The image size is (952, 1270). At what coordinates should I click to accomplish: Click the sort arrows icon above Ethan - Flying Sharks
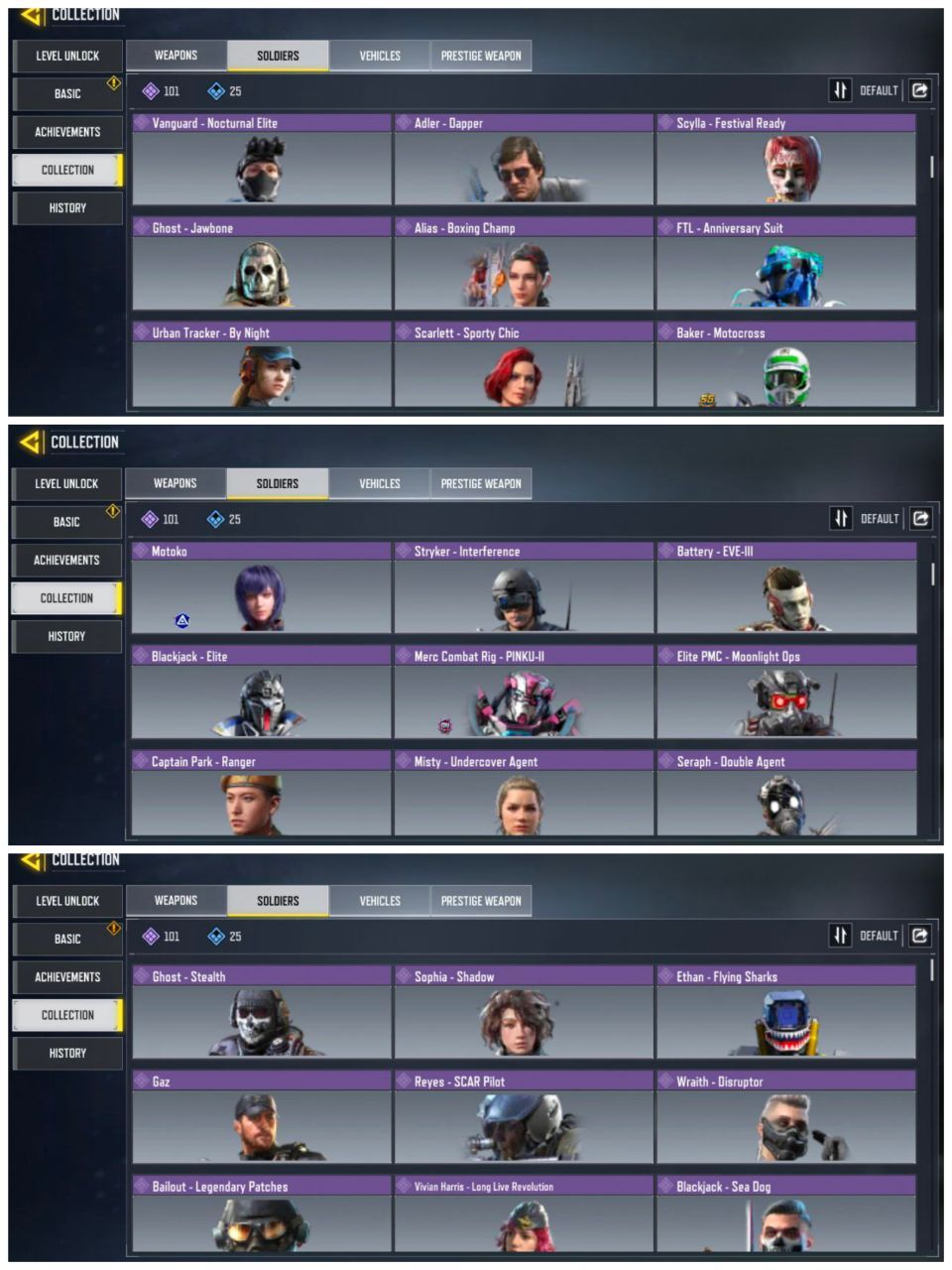[x=840, y=935]
